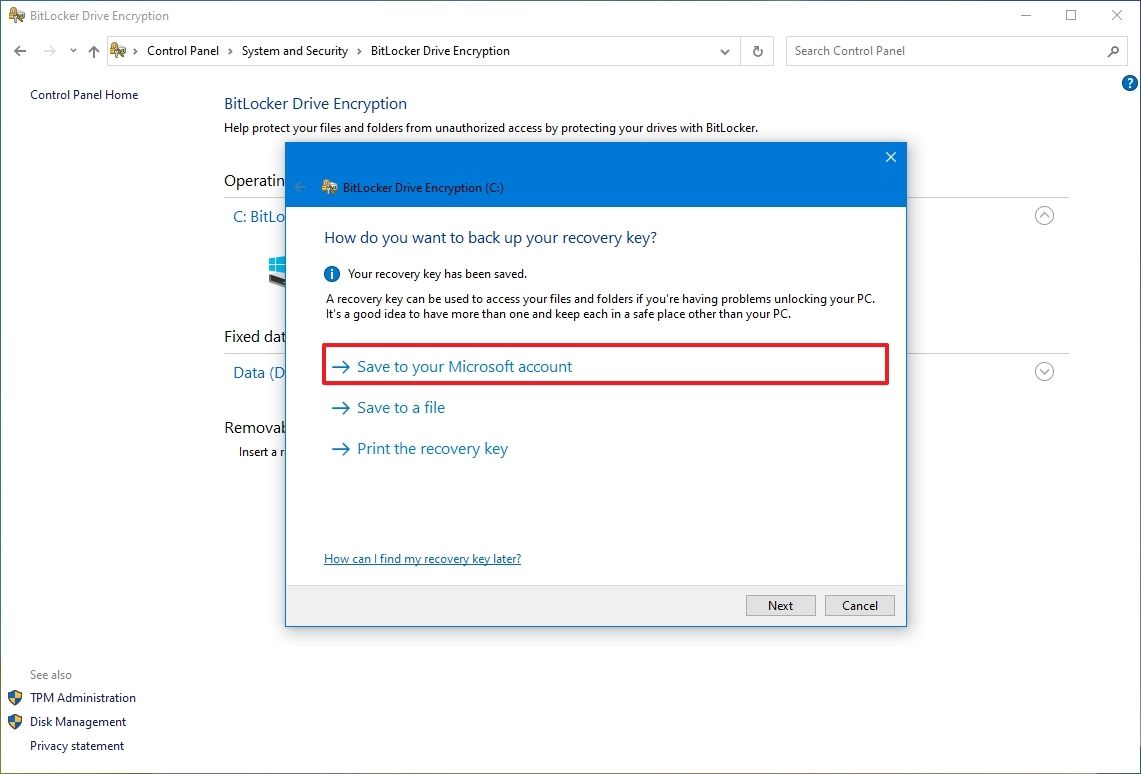
Task: Expand the Data drive section chevron
Action: pos(1044,371)
